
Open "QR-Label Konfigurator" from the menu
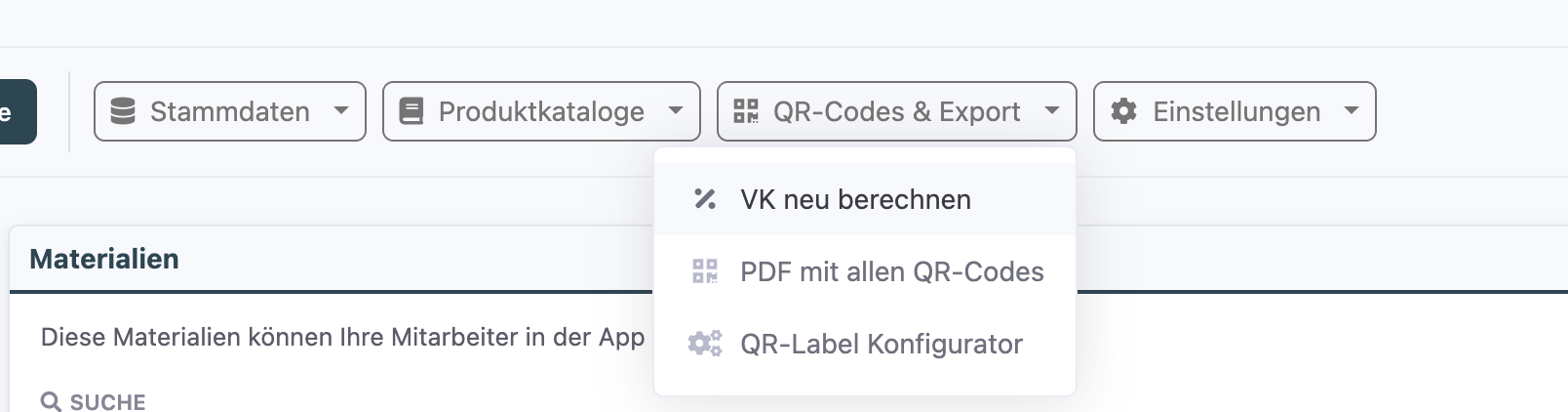point(881,344)
